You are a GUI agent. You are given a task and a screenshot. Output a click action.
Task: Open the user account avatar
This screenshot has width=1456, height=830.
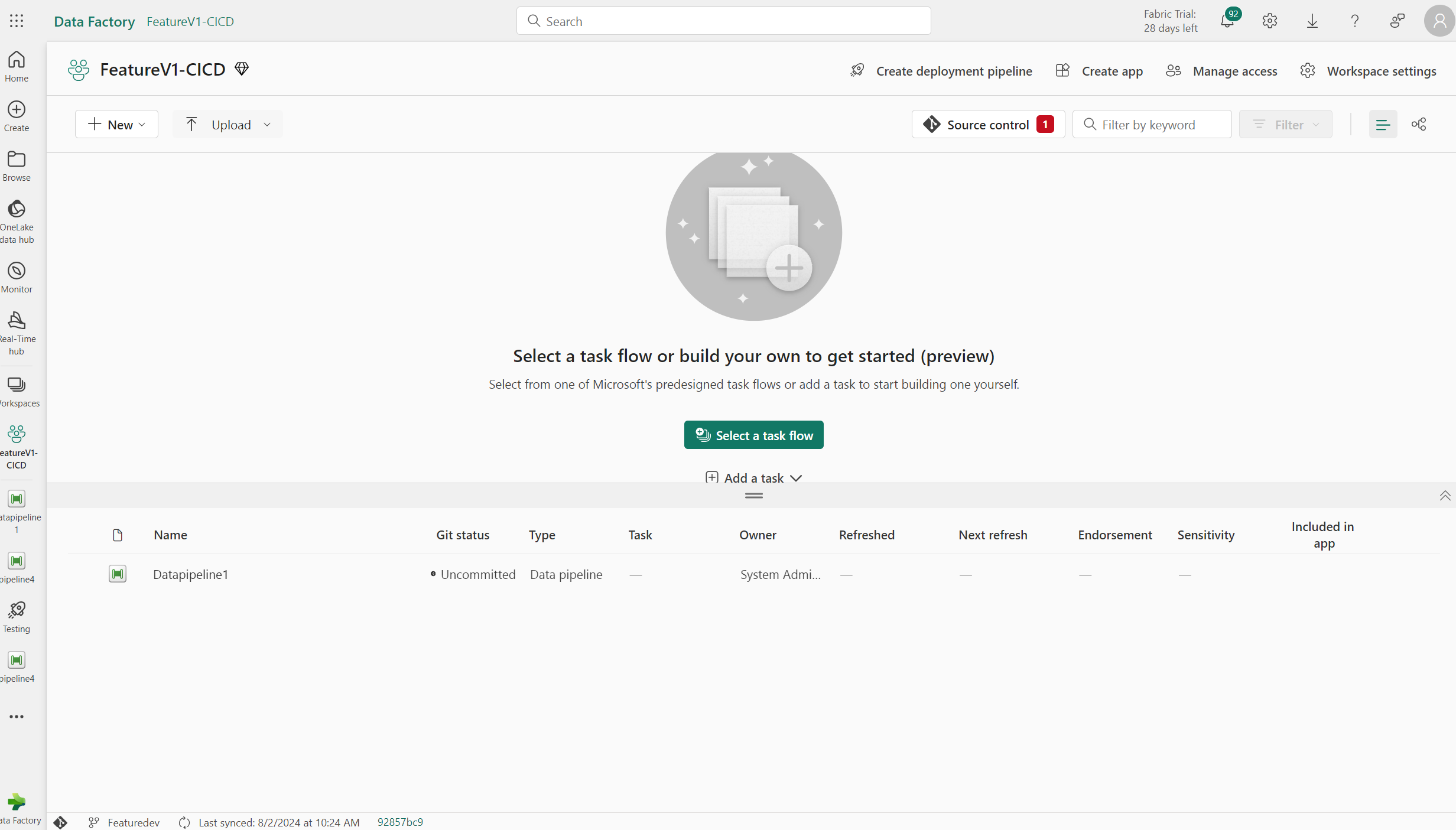1439,21
